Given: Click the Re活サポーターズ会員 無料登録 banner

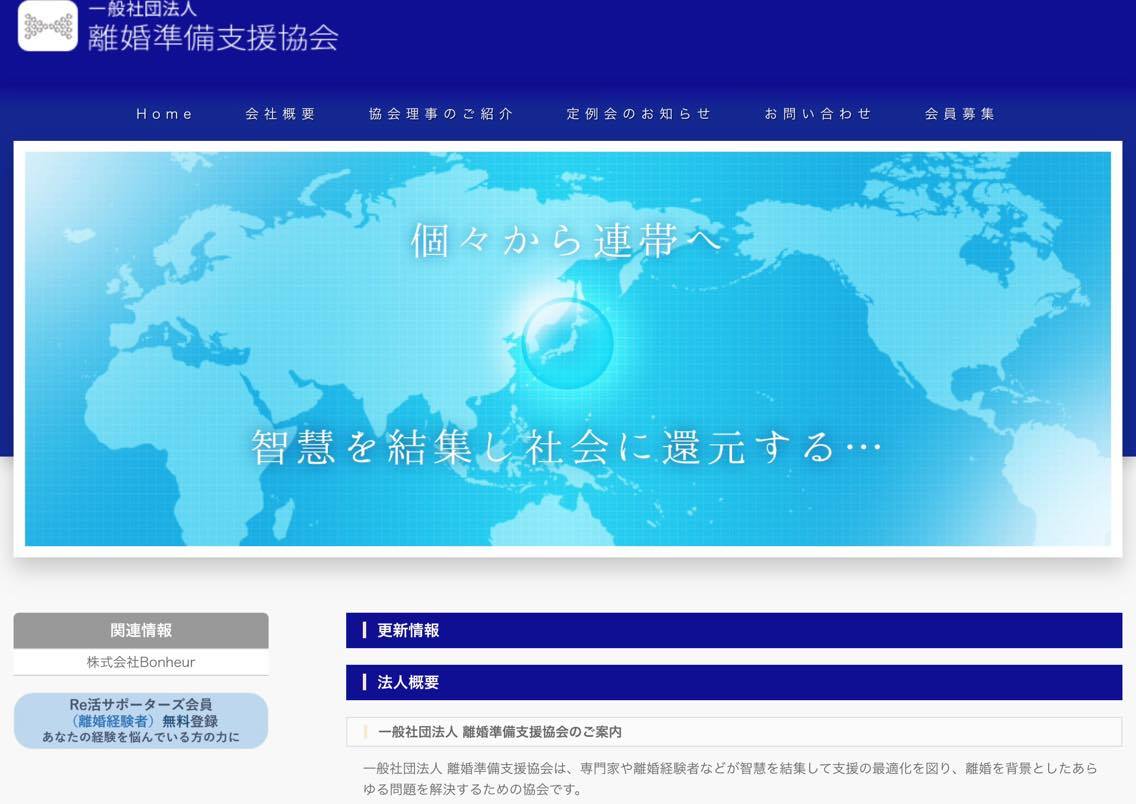Looking at the screenshot, I should (140, 719).
